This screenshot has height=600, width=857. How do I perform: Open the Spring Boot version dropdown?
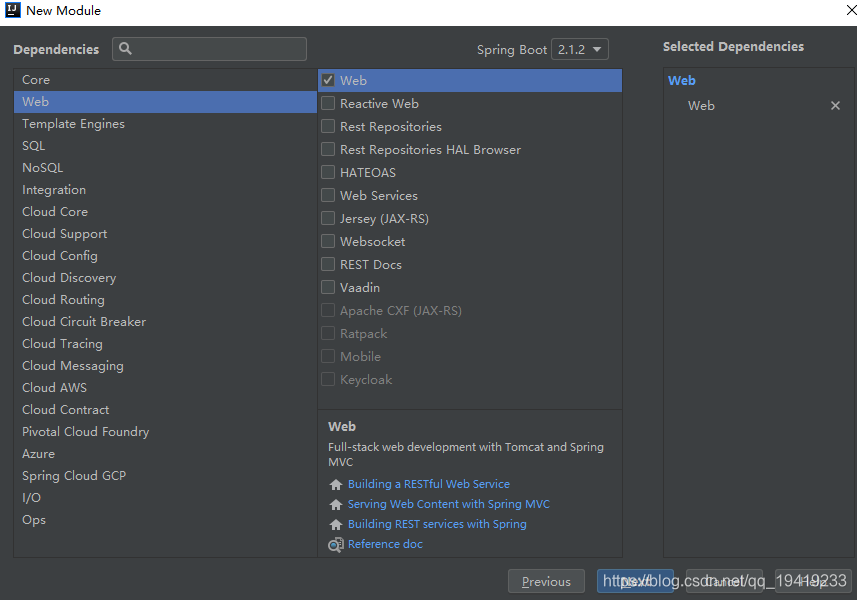click(580, 49)
